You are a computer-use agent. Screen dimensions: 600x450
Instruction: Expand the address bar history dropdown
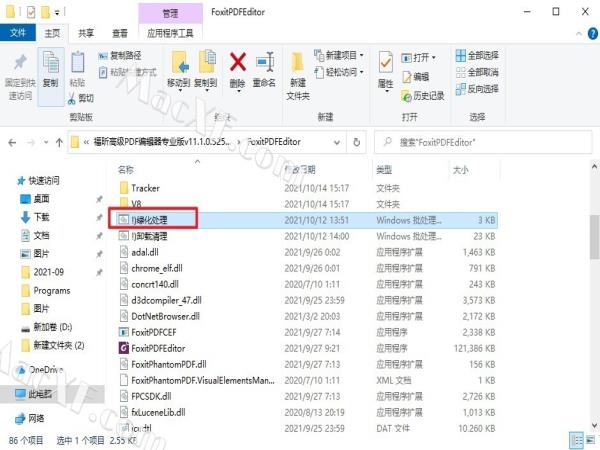point(337,142)
